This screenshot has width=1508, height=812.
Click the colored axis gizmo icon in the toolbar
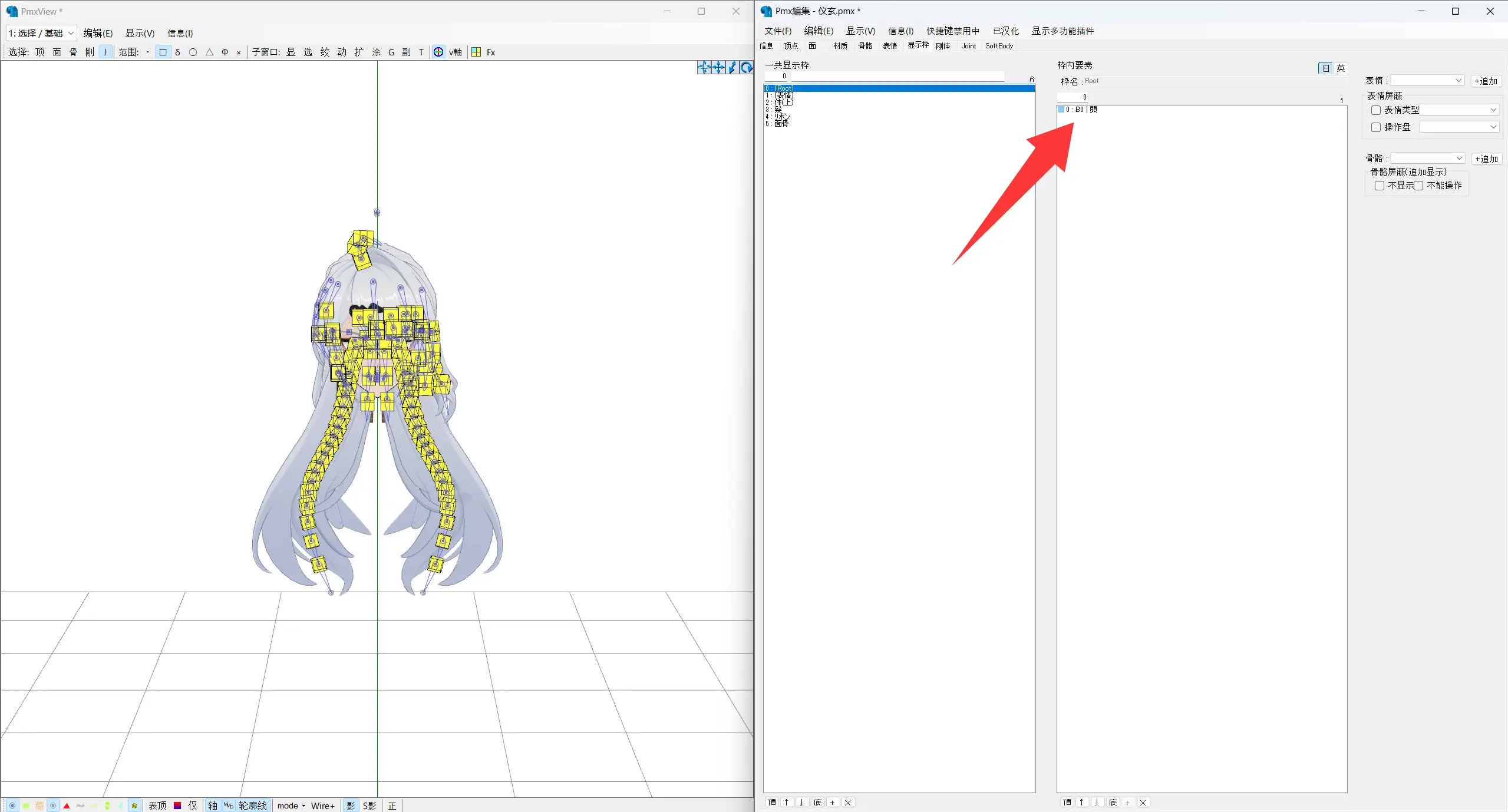(x=438, y=52)
